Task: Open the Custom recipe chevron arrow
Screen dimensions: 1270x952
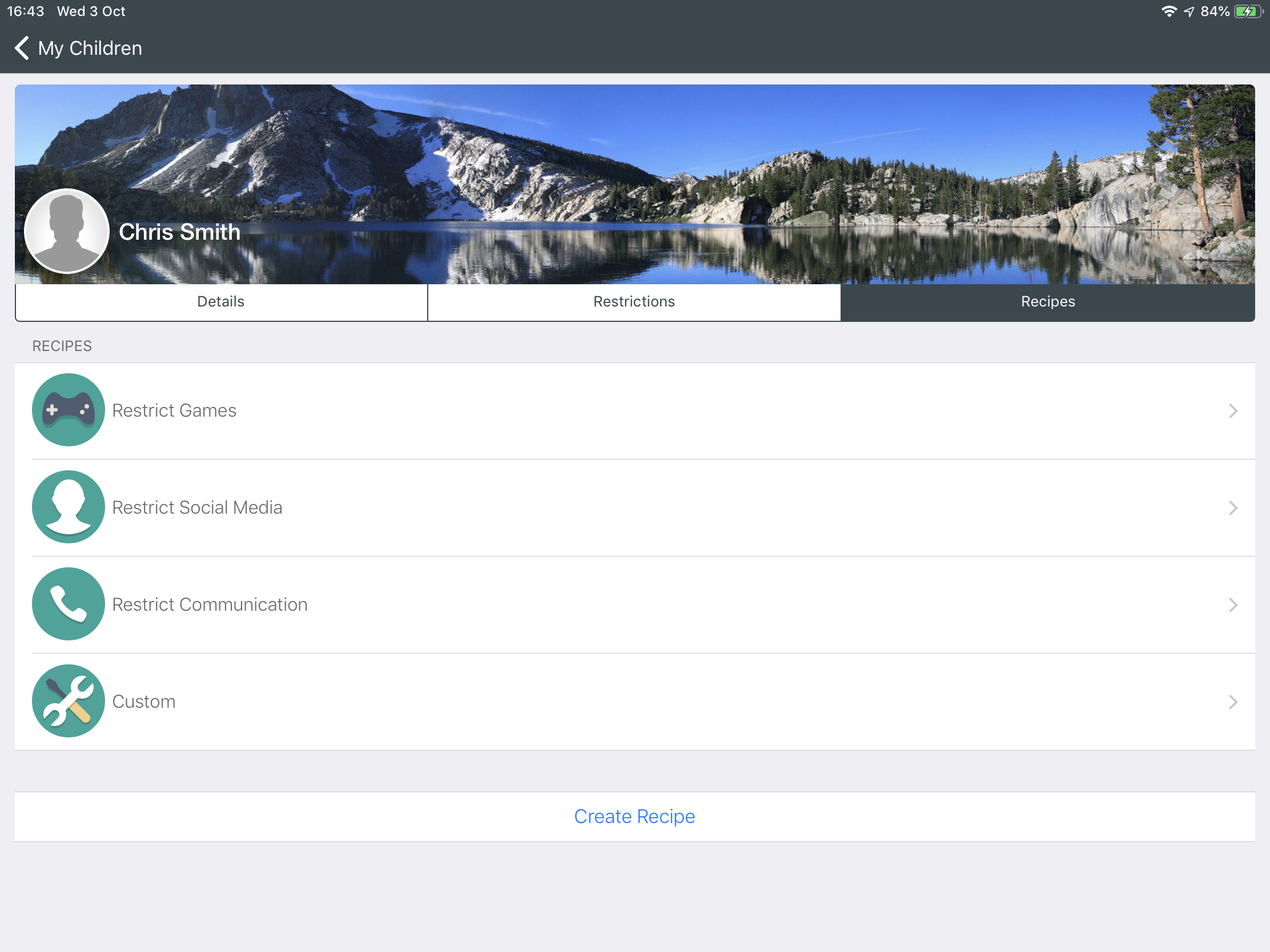Action: [x=1233, y=702]
